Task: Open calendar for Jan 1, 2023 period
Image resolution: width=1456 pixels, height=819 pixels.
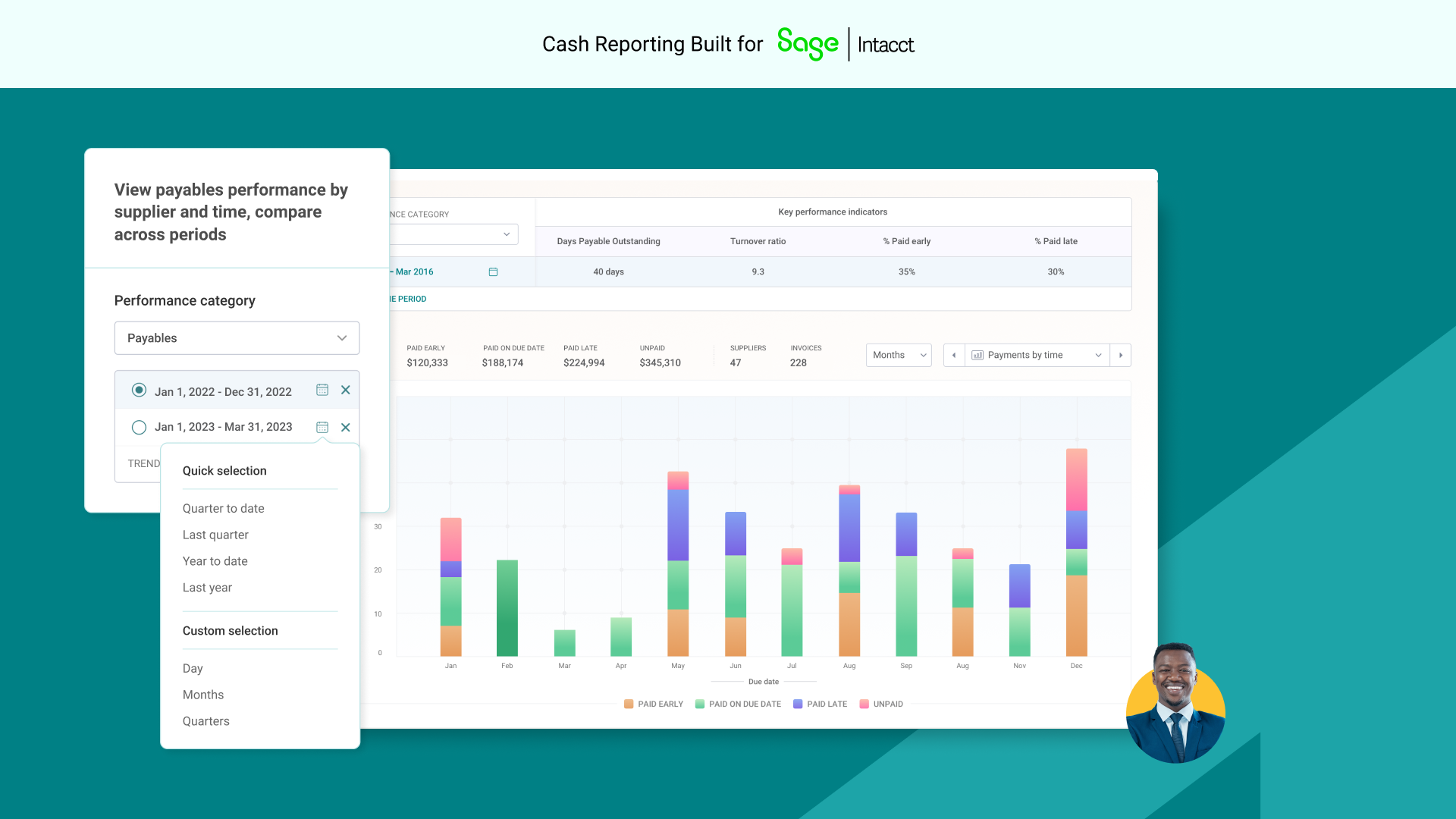Action: 322,427
